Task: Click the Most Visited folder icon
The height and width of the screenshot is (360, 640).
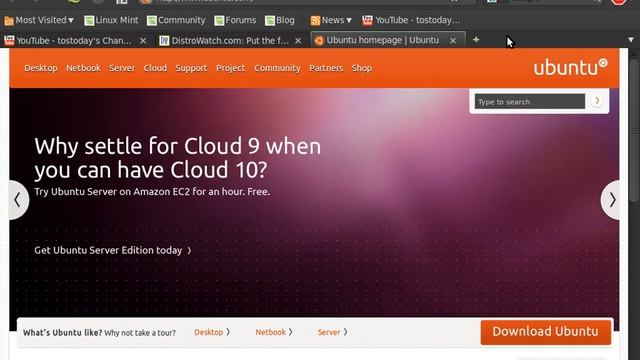Action: pyautogui.click(x=9, y=20)
